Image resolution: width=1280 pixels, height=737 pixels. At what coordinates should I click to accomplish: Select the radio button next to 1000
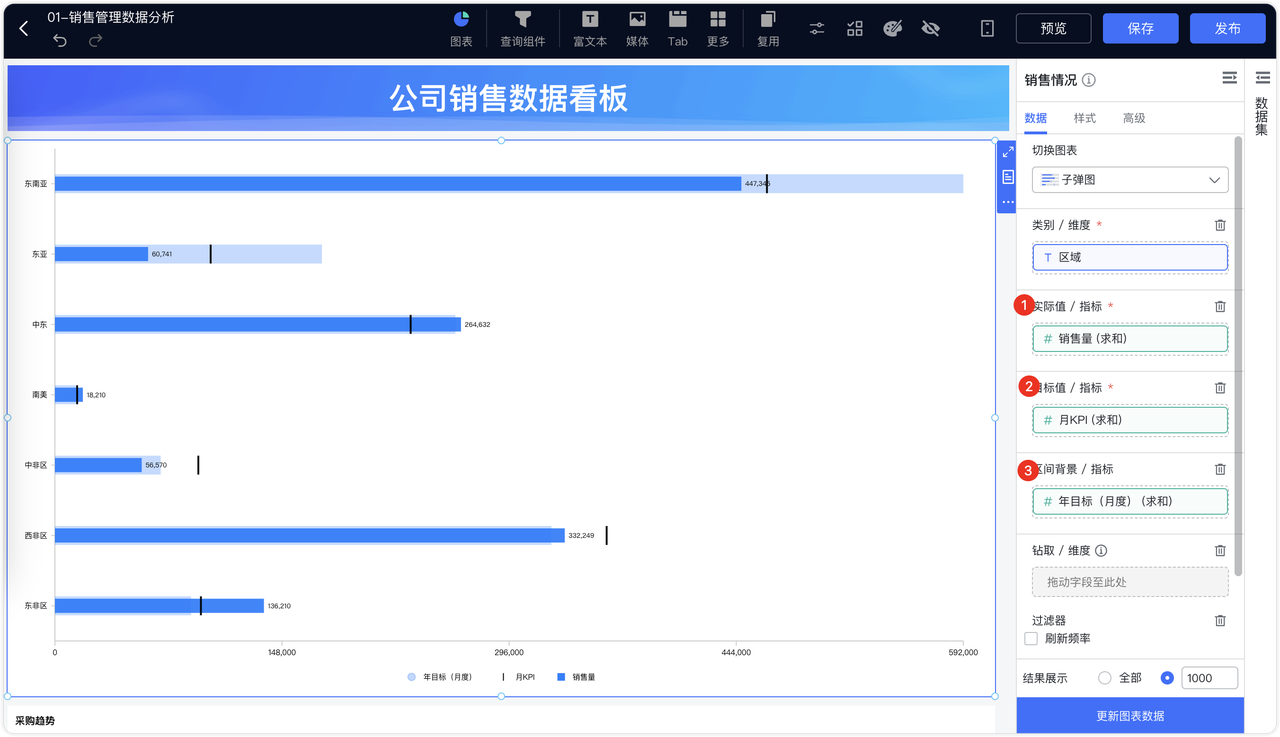1167,678
